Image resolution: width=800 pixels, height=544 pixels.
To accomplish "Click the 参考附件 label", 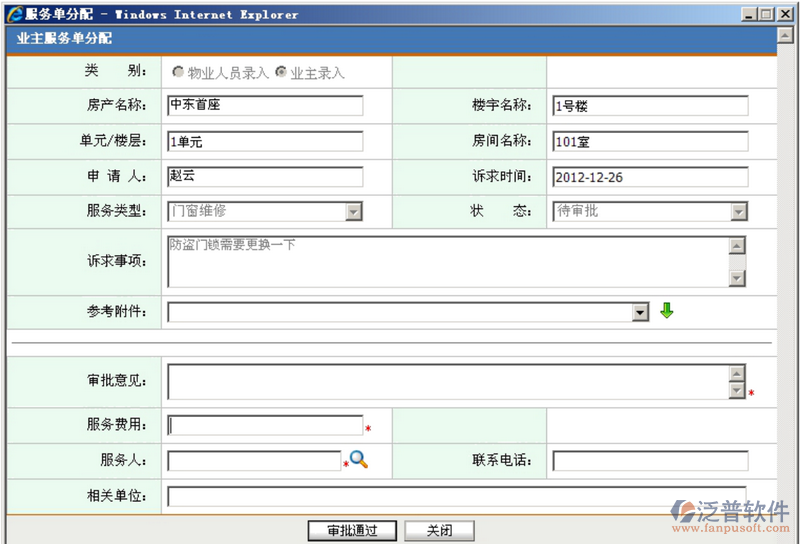I will pos(116,311).
